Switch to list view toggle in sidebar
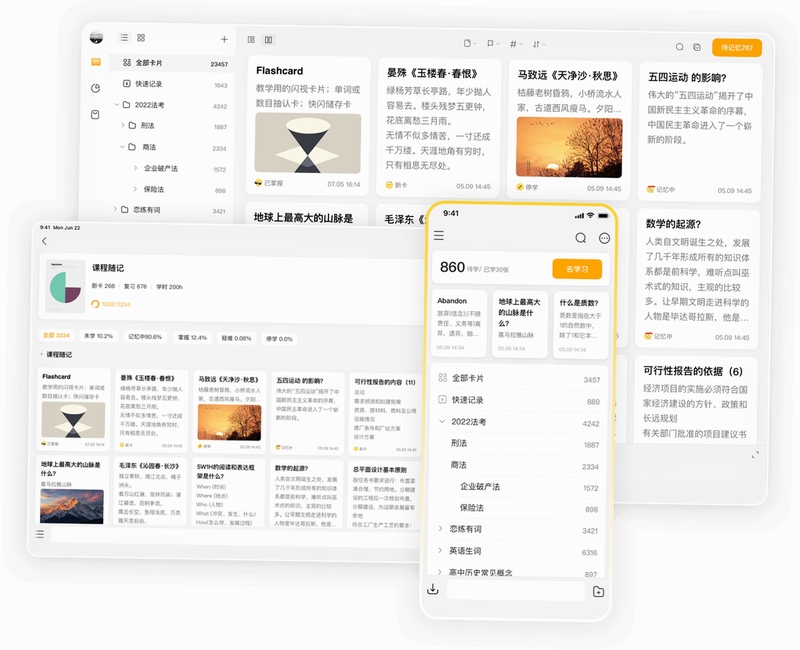This screenshot has width=800, height=650. (124, 38)
